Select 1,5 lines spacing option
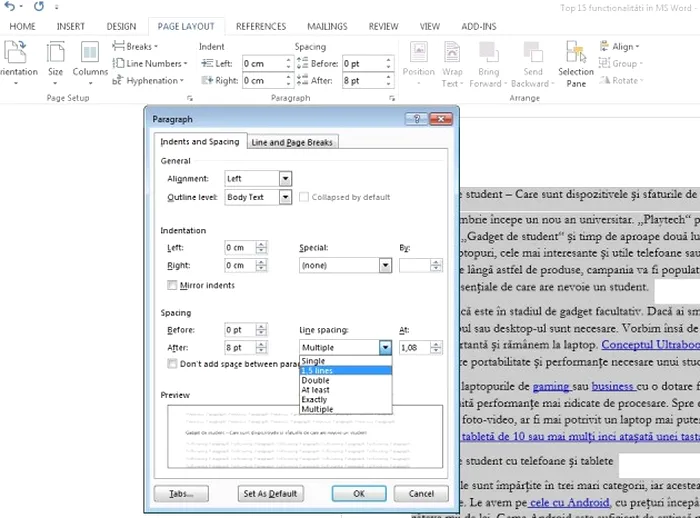This screenshot has width=700, height=518. pyautogui.click(x=346, y=371)
